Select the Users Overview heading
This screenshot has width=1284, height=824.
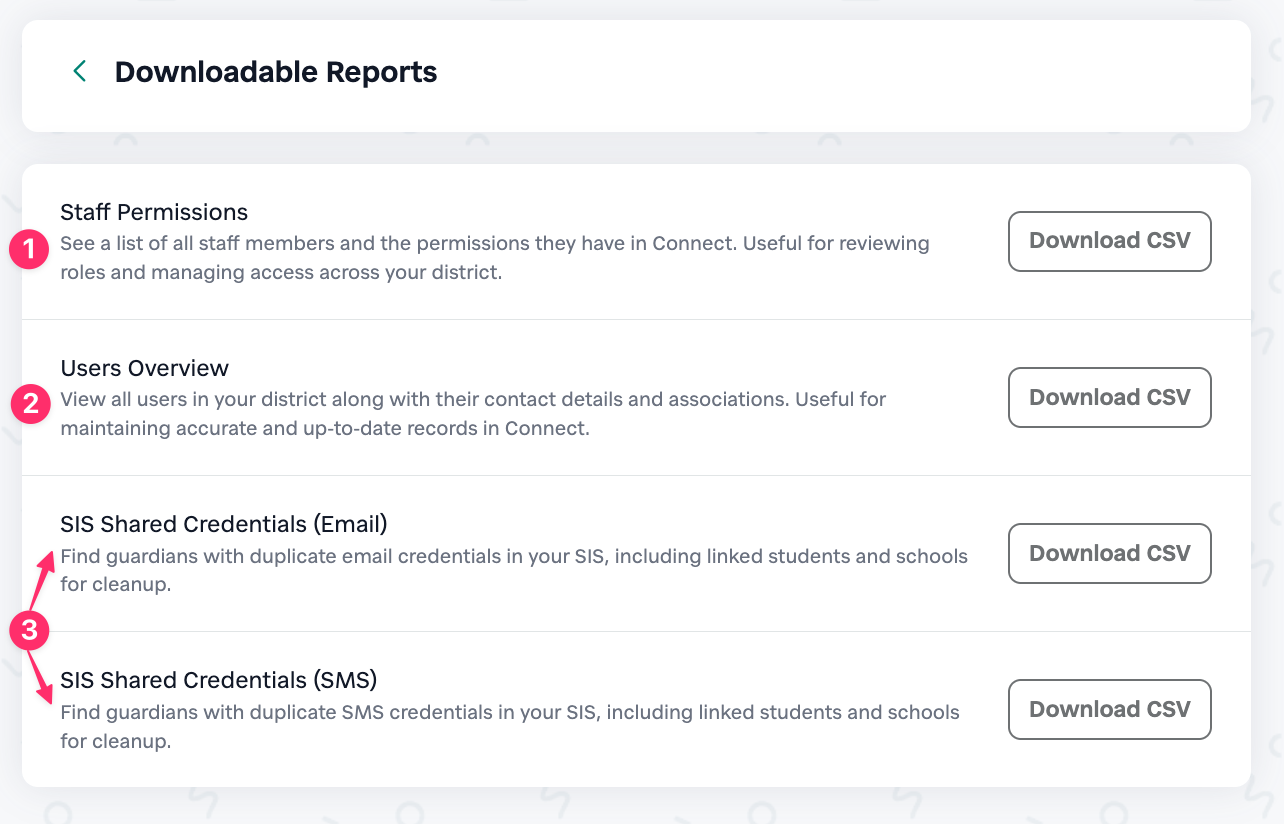point(145,368)
